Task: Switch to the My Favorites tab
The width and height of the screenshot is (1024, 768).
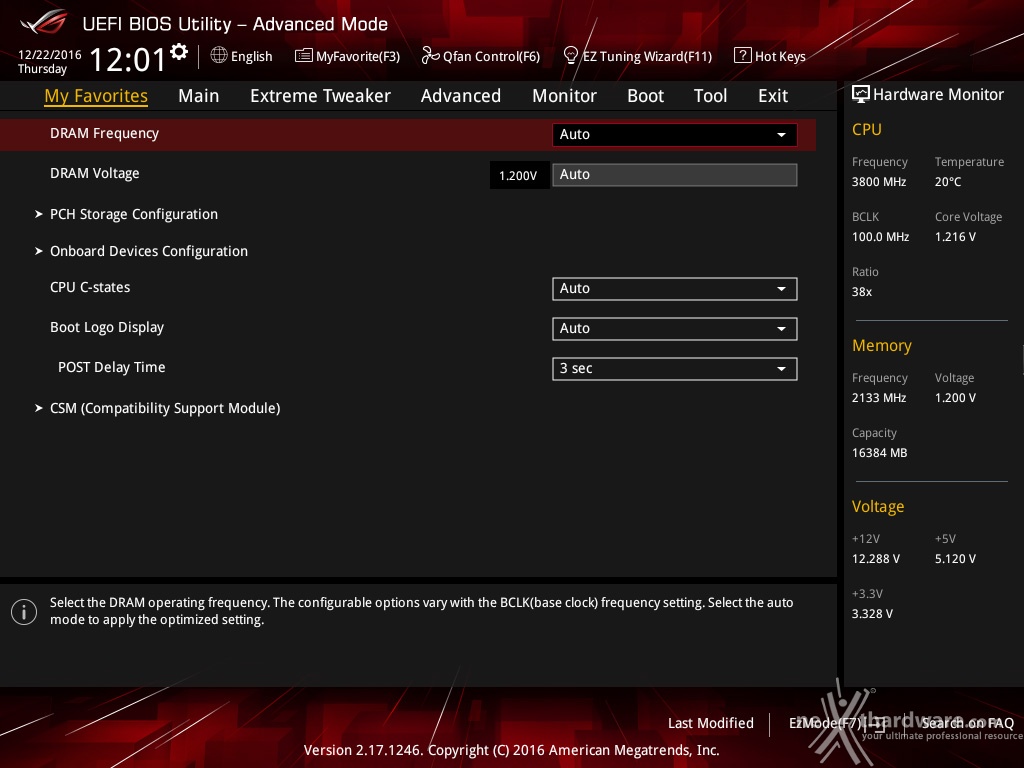Action: tap(96, 96)
